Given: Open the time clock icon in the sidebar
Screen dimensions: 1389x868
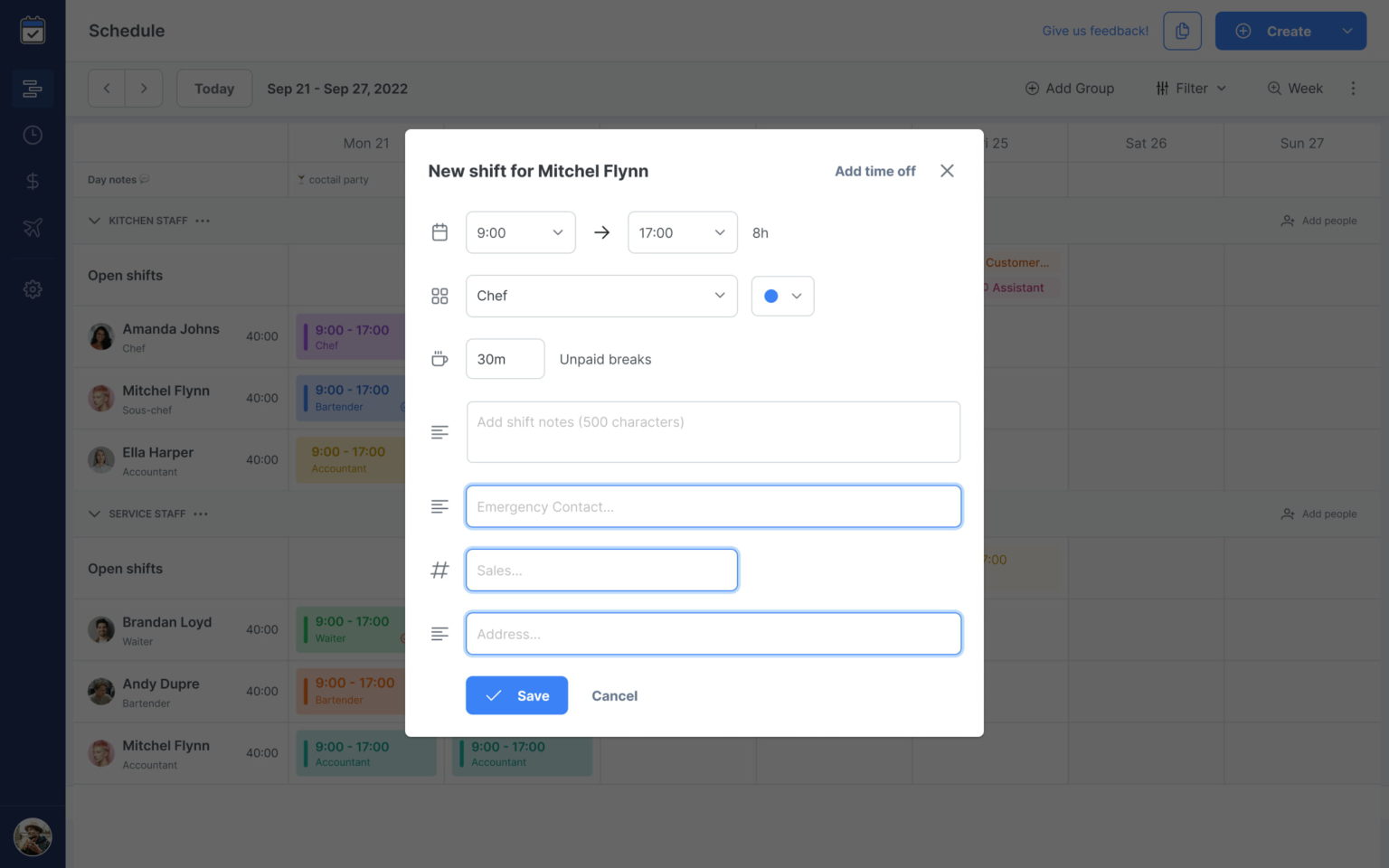Looking at the screenshot, I should click(33, 134).
